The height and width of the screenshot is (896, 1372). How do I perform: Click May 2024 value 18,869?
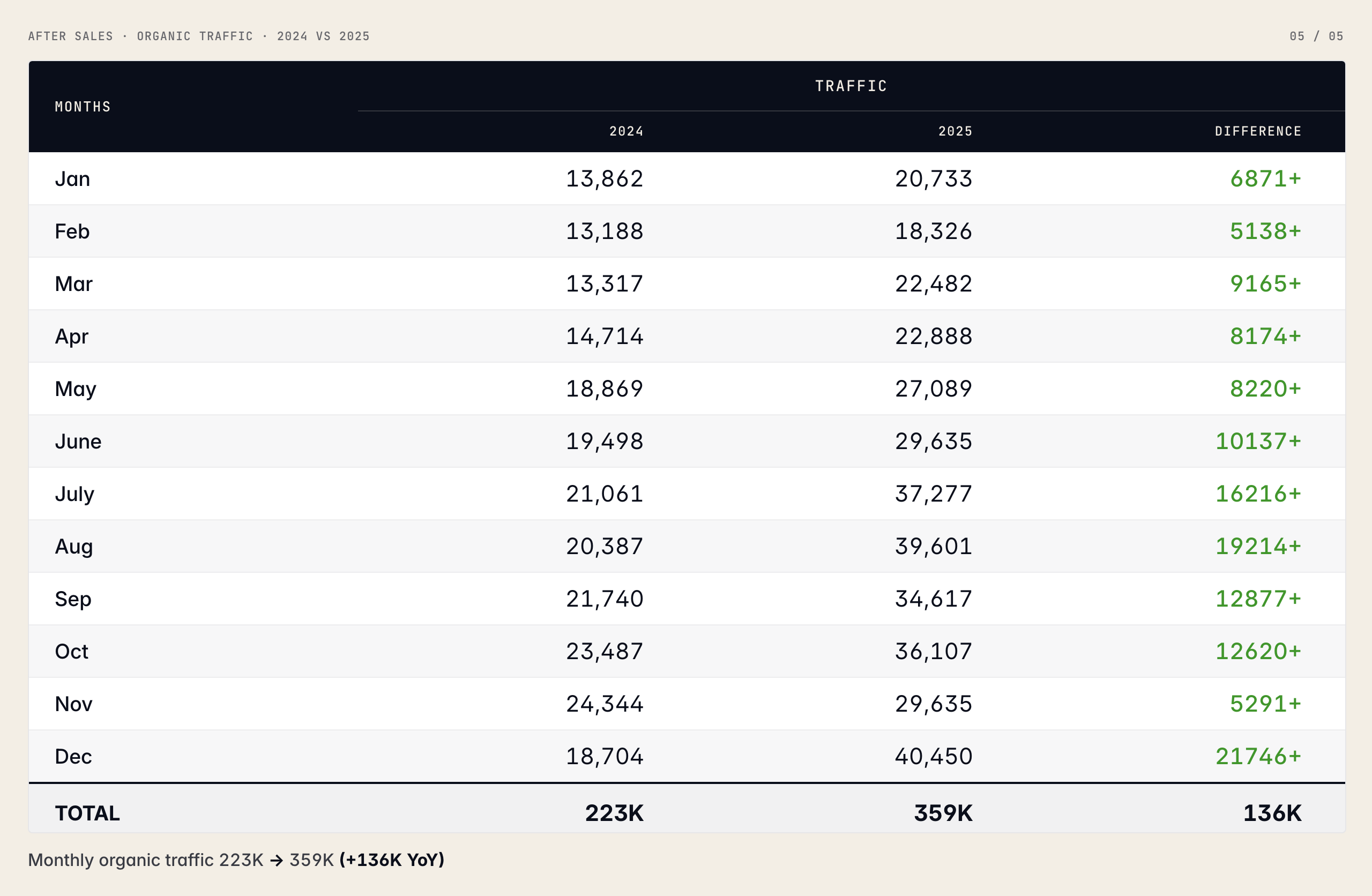tap(604, 389)
